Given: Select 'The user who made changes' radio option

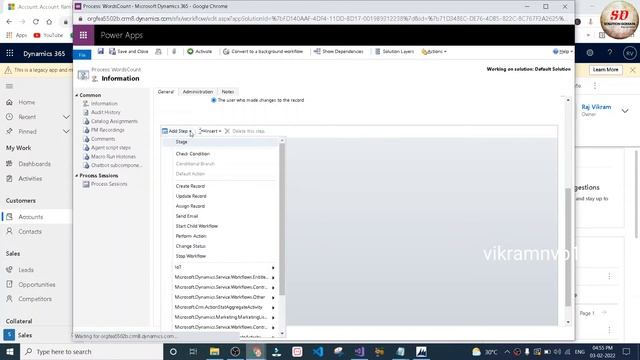Looking at the screenshot, I should pyautogui.click(x=213, y=100).
